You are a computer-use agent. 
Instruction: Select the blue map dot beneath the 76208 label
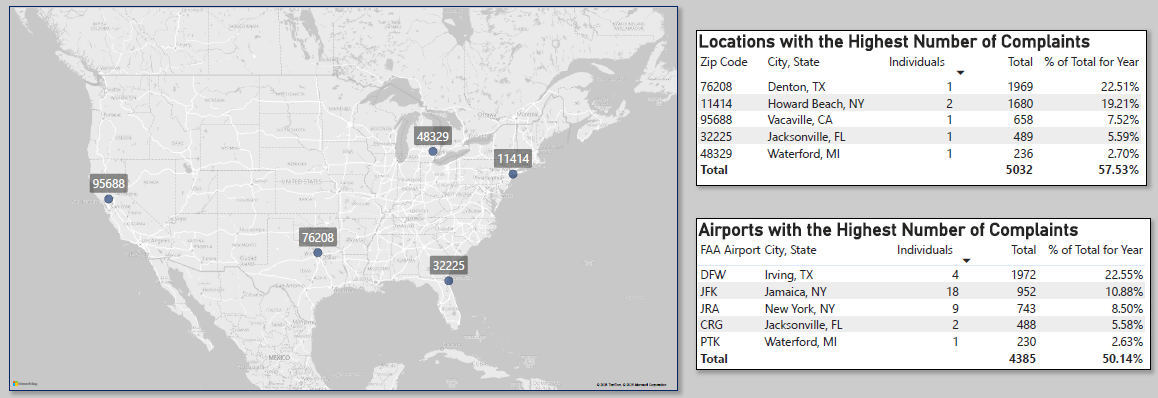[318, 253]
